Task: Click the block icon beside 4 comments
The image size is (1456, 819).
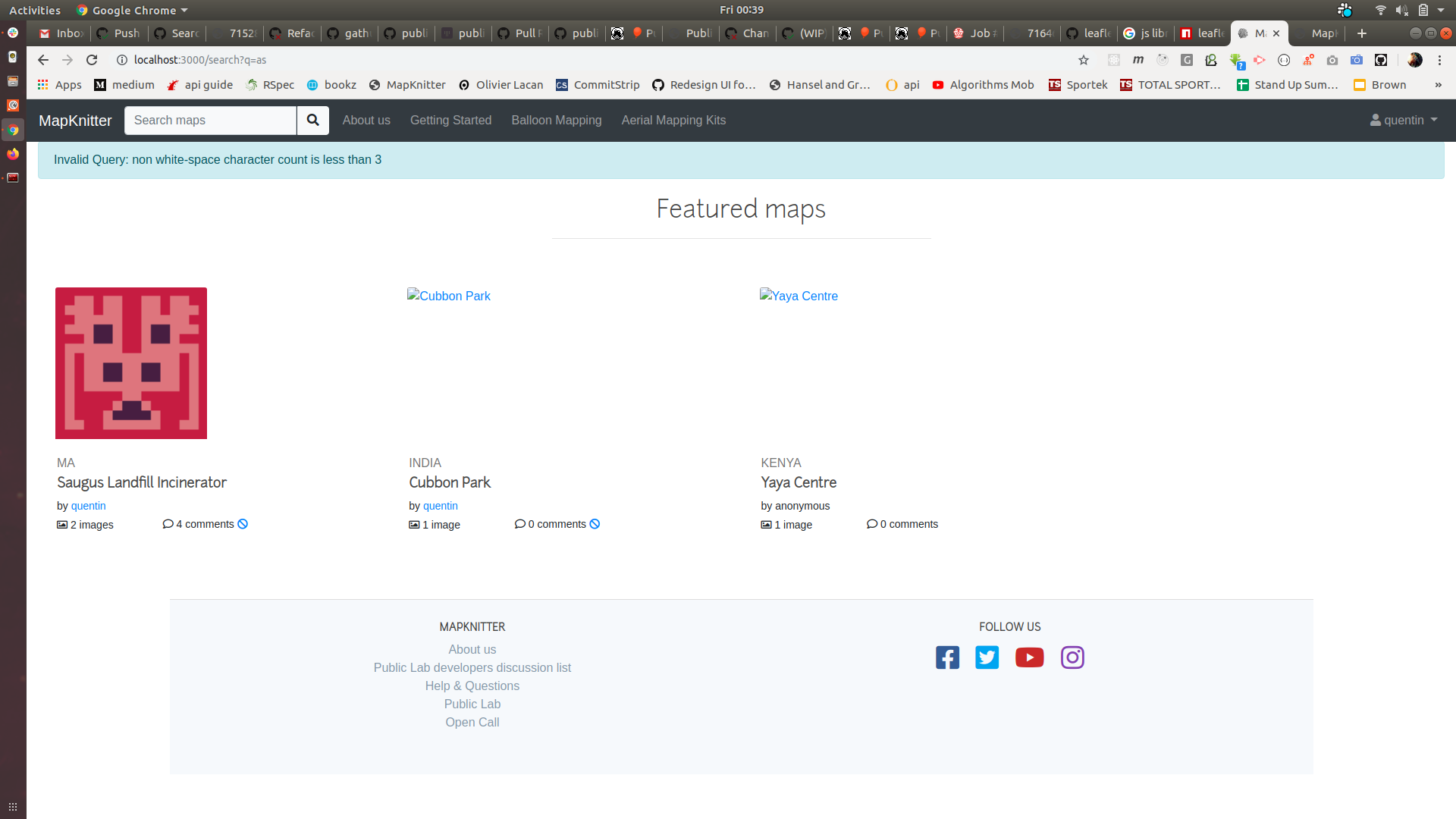Action: click(243, 524)
